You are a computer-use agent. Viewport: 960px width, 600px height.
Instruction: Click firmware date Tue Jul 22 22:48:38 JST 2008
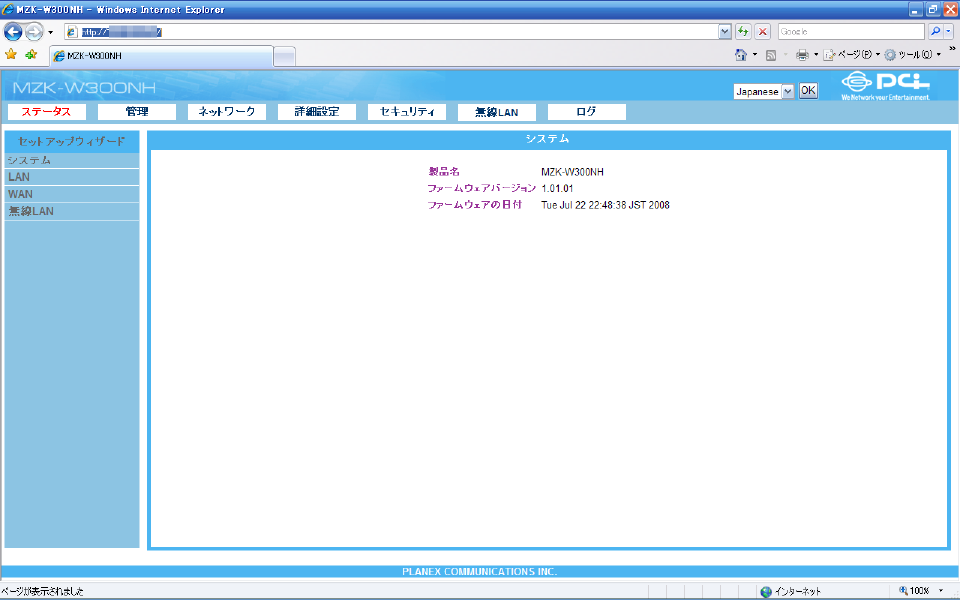click(606, 205)
